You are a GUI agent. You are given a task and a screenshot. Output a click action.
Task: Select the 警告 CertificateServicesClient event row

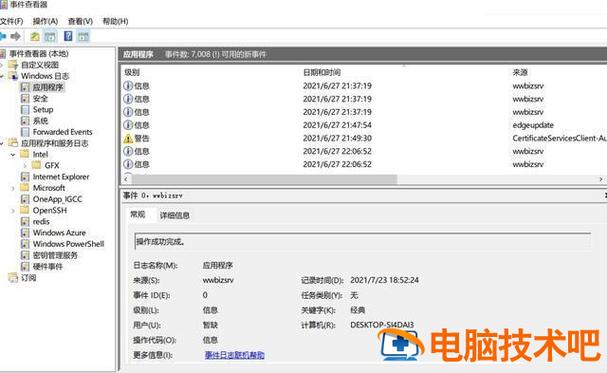(x=364, y=138)
